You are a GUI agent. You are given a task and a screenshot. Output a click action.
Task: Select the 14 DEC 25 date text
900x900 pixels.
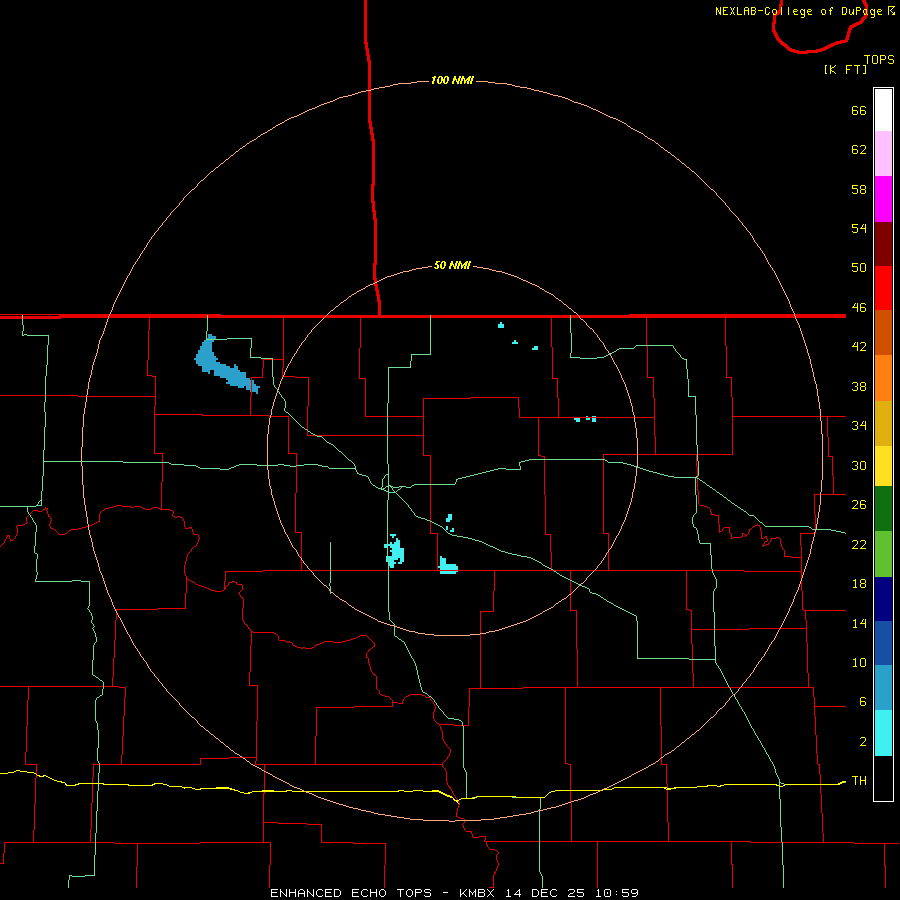click(x=545, y=893)
